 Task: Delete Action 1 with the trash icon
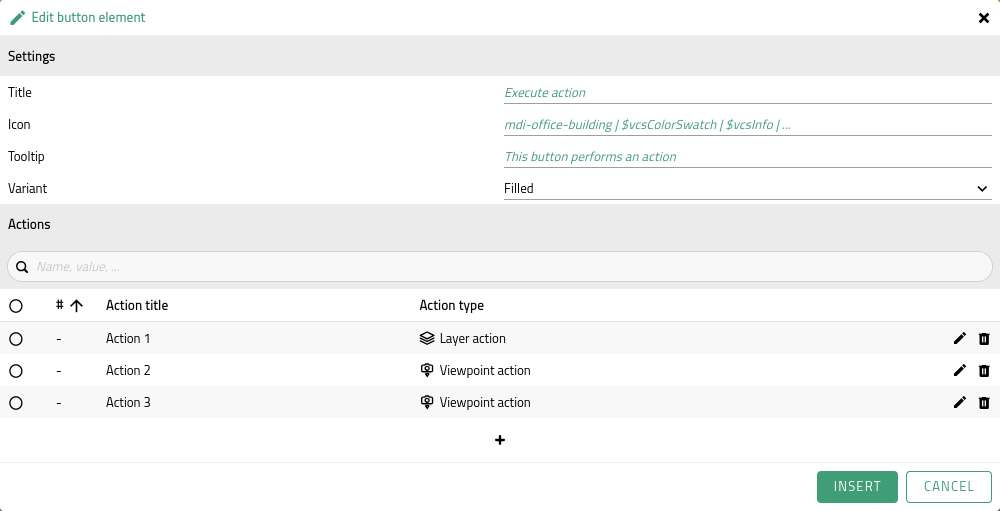pyautogui.click(x=984, y=338)
